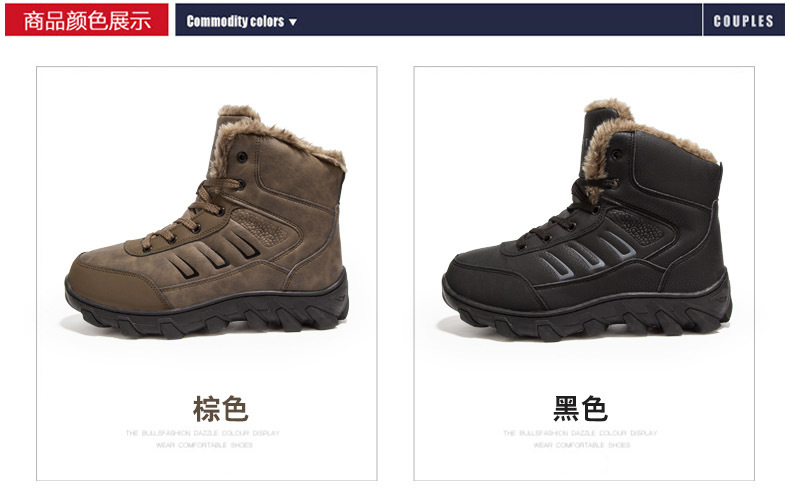Open the COUPLES tab on right
Viewport: 790px width, 502px height.
(x=743, y=20)
